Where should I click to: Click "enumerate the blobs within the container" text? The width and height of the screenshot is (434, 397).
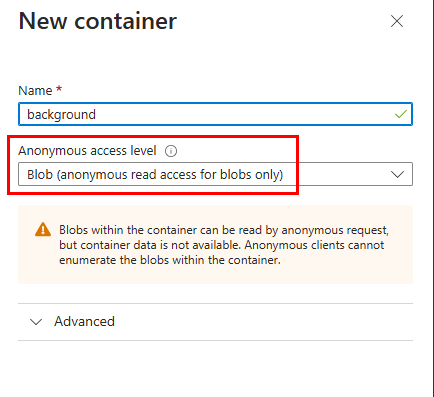click(170, 260)
